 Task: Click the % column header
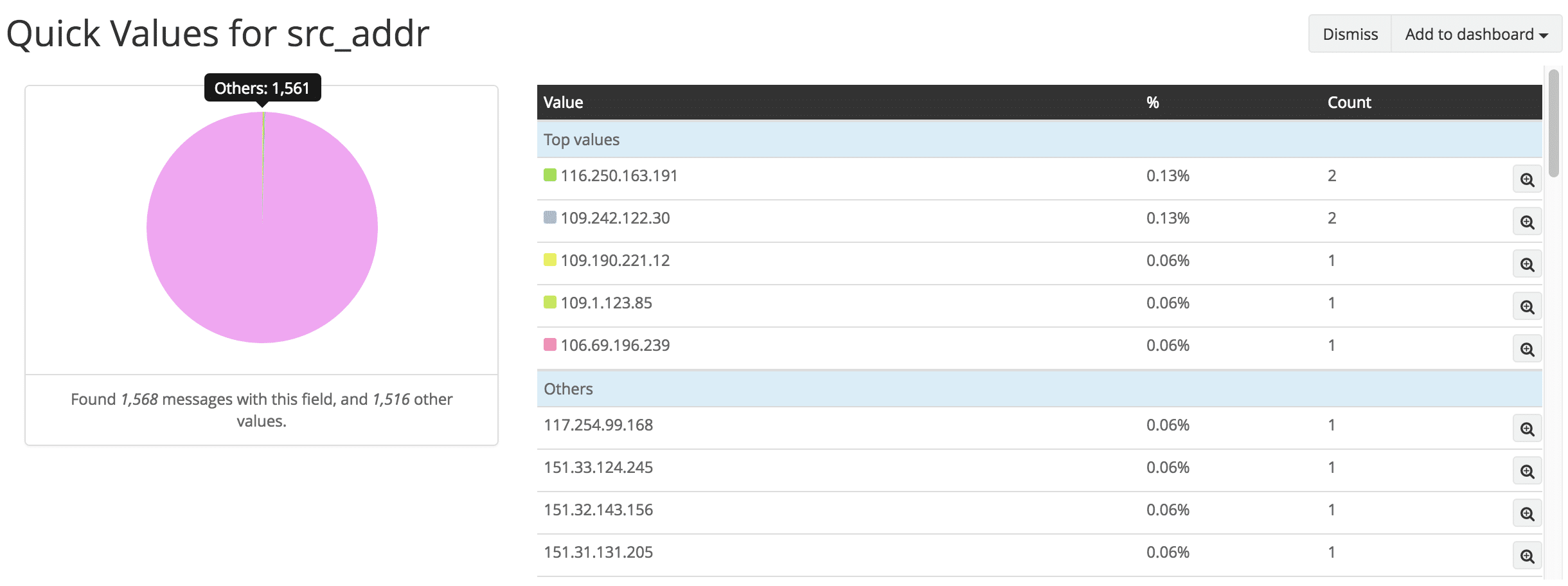point(1152,103)
